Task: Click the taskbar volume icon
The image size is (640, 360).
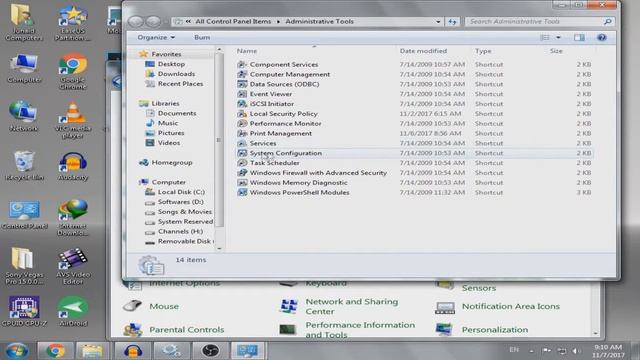Action: point(576,351)
